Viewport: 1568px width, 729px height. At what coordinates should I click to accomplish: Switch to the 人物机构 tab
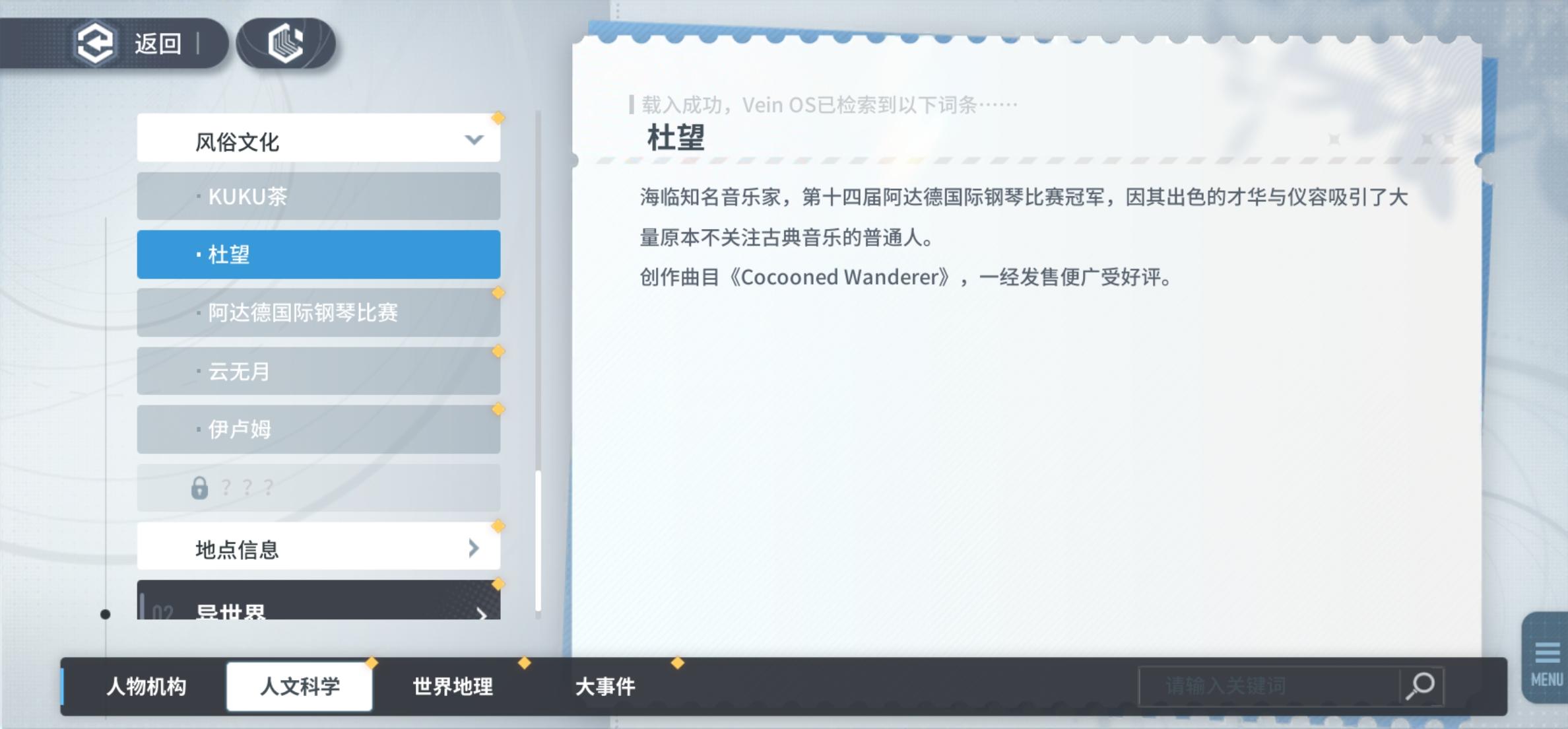tap(147, 686)
